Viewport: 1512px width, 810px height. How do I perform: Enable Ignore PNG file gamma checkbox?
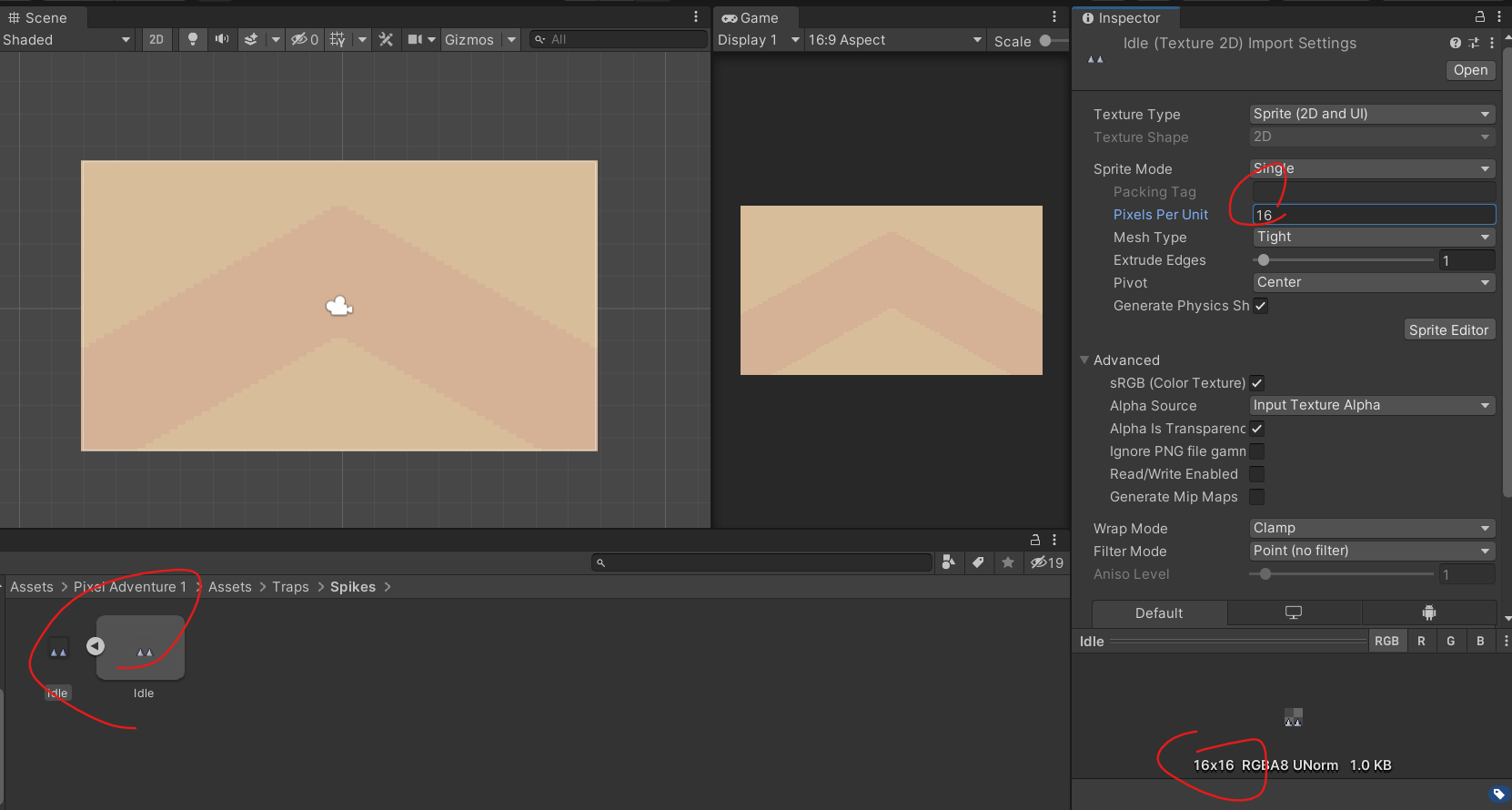(1257, 451)
